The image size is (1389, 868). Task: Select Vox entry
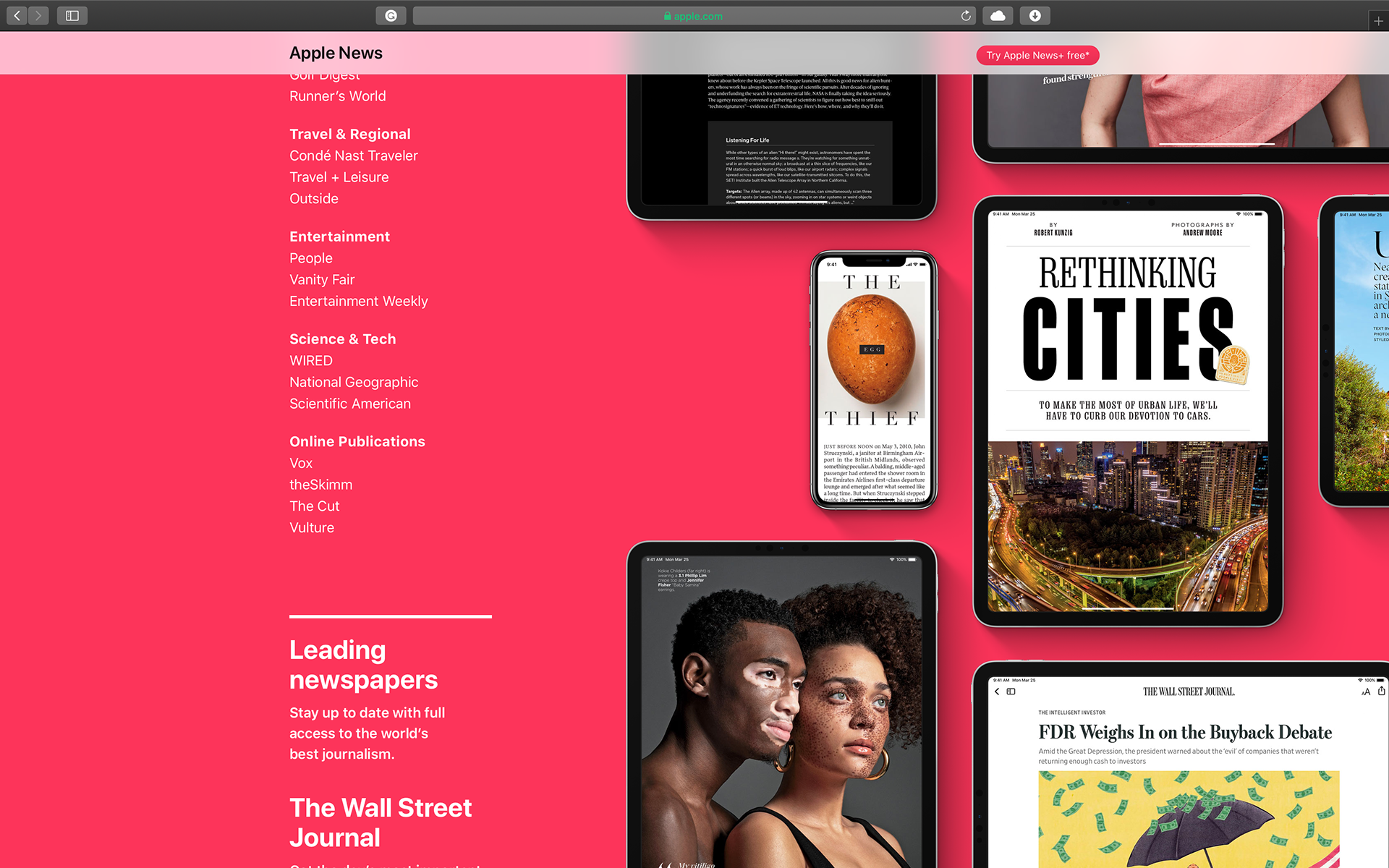coord(301,463)
